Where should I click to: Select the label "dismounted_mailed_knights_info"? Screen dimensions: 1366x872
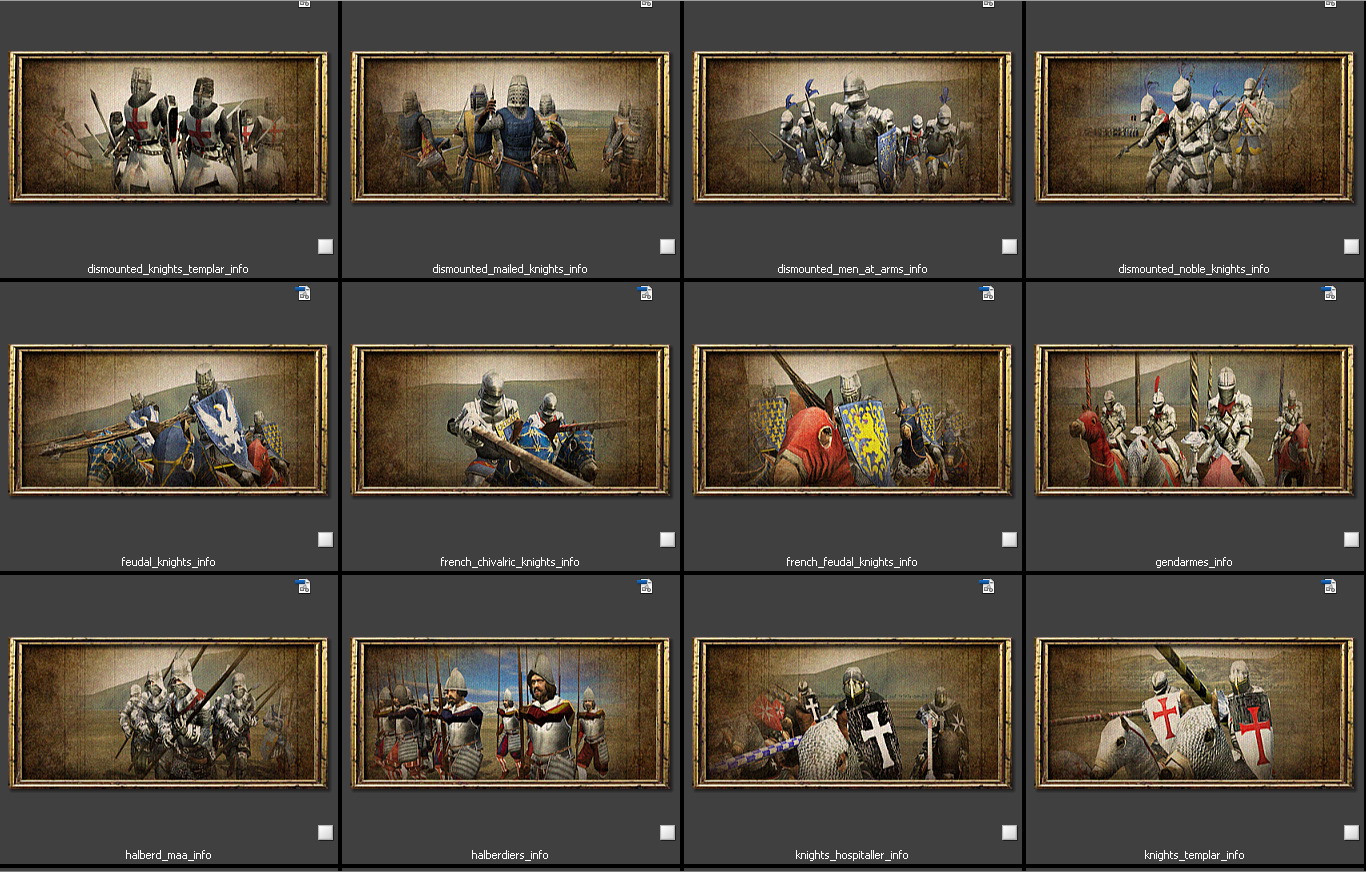coord(510,269)
